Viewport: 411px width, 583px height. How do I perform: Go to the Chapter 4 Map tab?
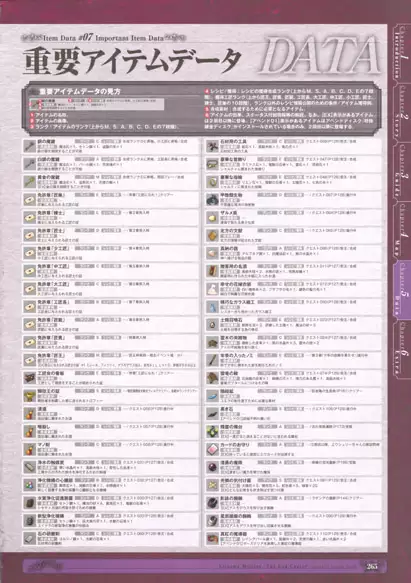point(402,230)
